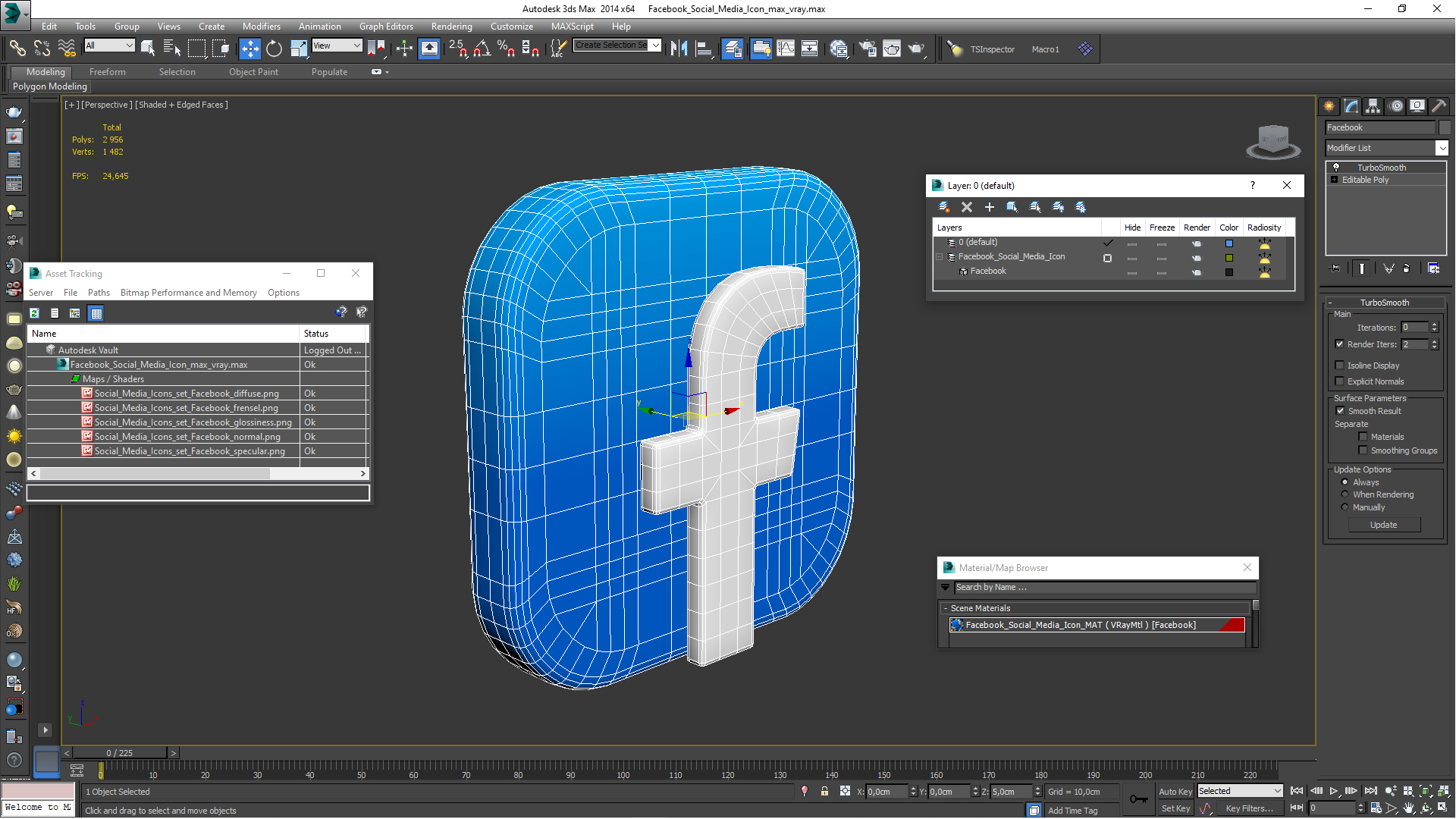Screen dimensions: 1456x819
Task: Switch to the Object Paint ribbon tab
Action: click(253, 72)
